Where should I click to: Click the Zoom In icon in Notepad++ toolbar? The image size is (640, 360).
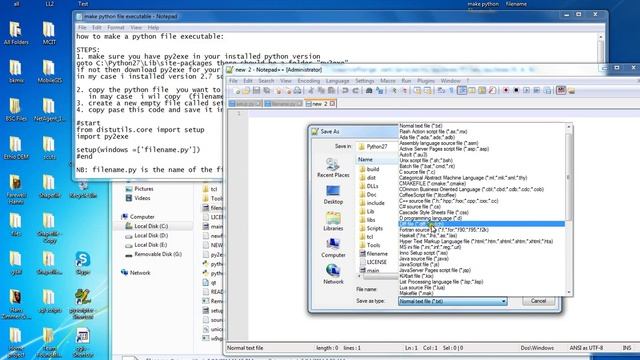(394, 91)
